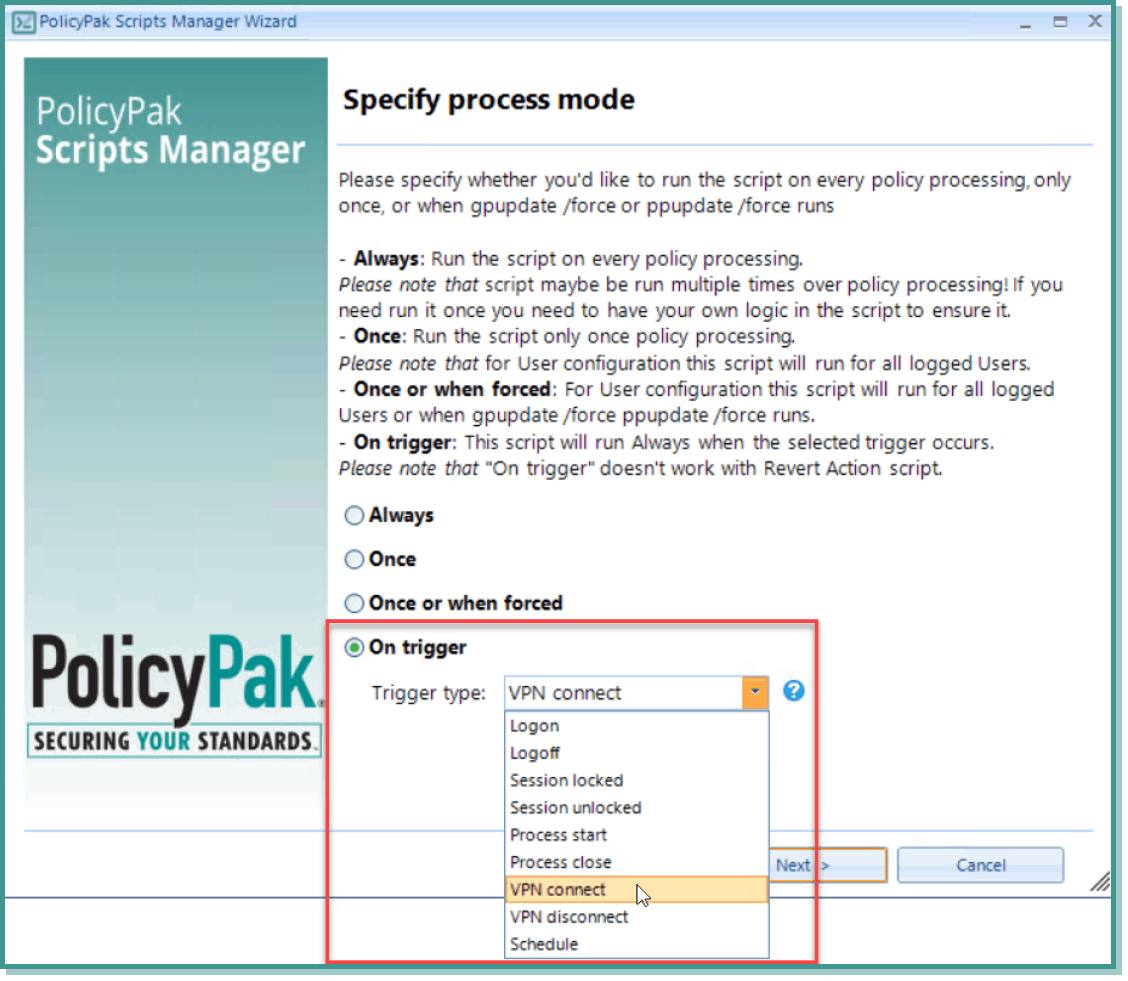1128x981 pixels.
Task: Pick Session unlocked trigger
Action: pos(637,808)
